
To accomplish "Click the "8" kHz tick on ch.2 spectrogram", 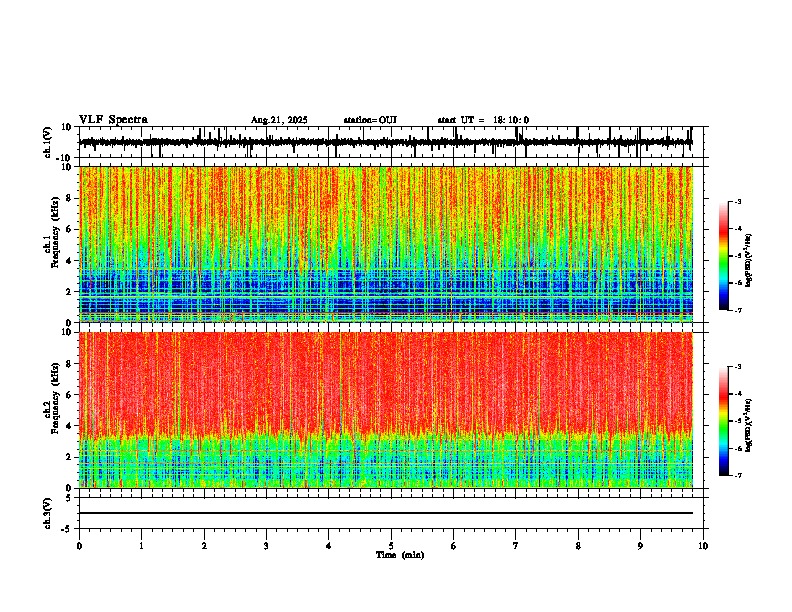I will pyautogui.click(x=69, y=363).
